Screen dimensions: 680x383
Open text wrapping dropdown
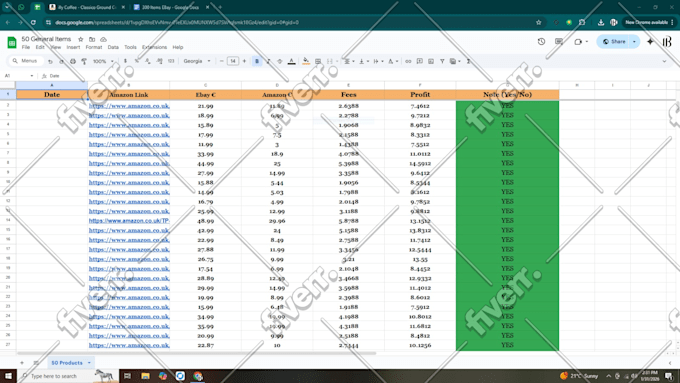[x=378, y=61]
